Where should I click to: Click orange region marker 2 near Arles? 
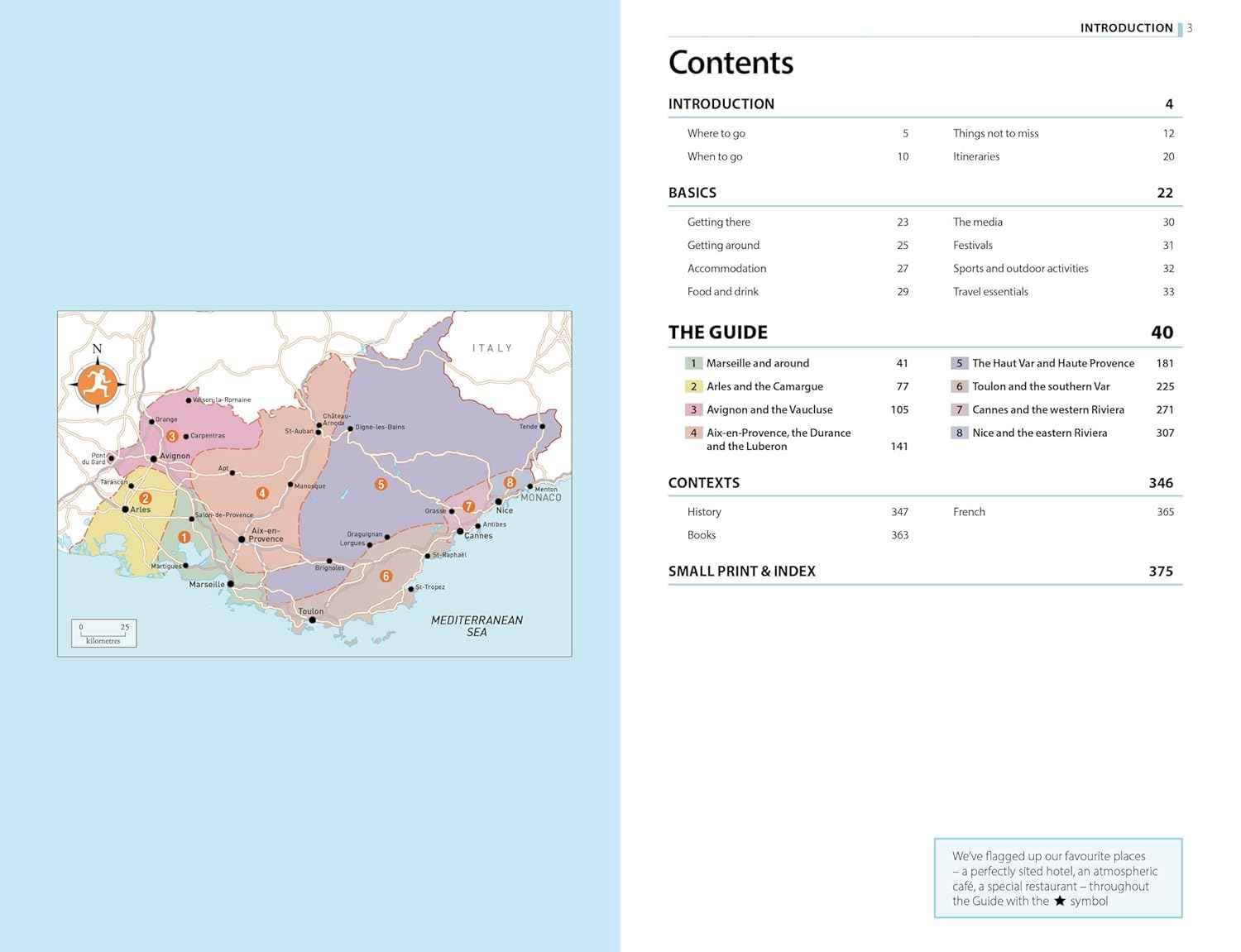[x=145, y=498]
